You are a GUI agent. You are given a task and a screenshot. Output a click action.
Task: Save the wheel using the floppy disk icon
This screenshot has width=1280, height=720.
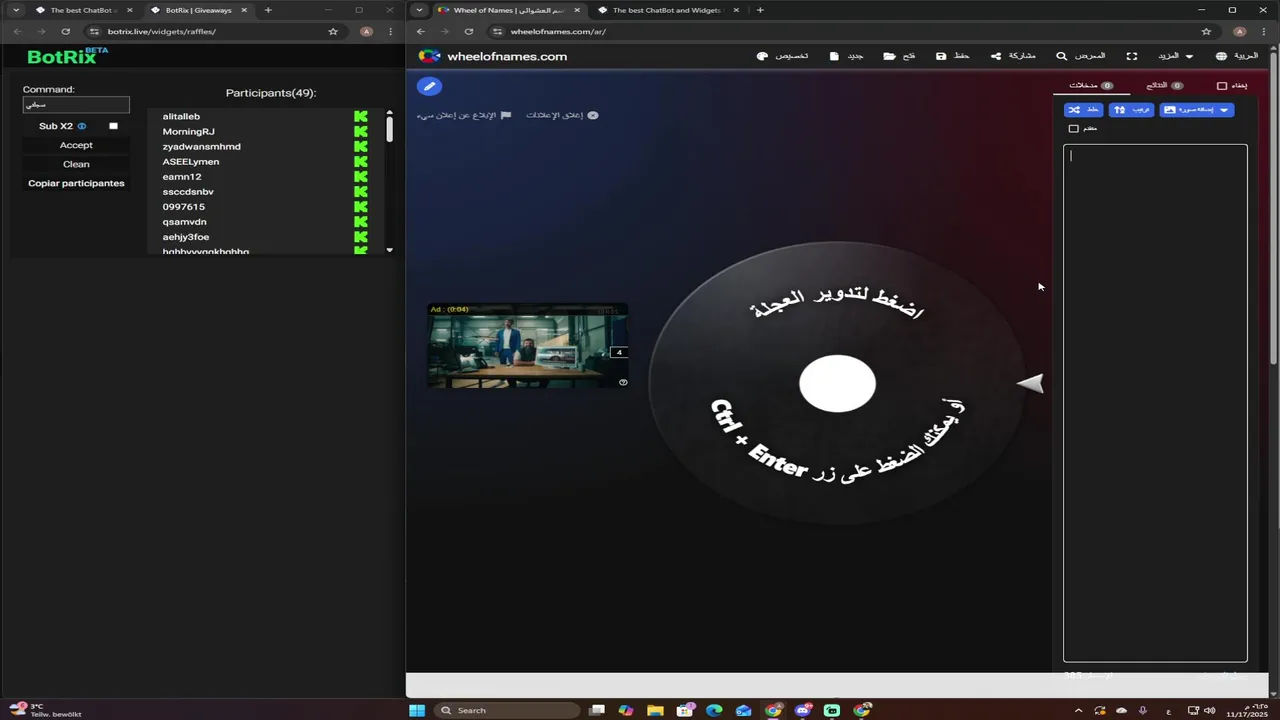click(x=953, y=56)
